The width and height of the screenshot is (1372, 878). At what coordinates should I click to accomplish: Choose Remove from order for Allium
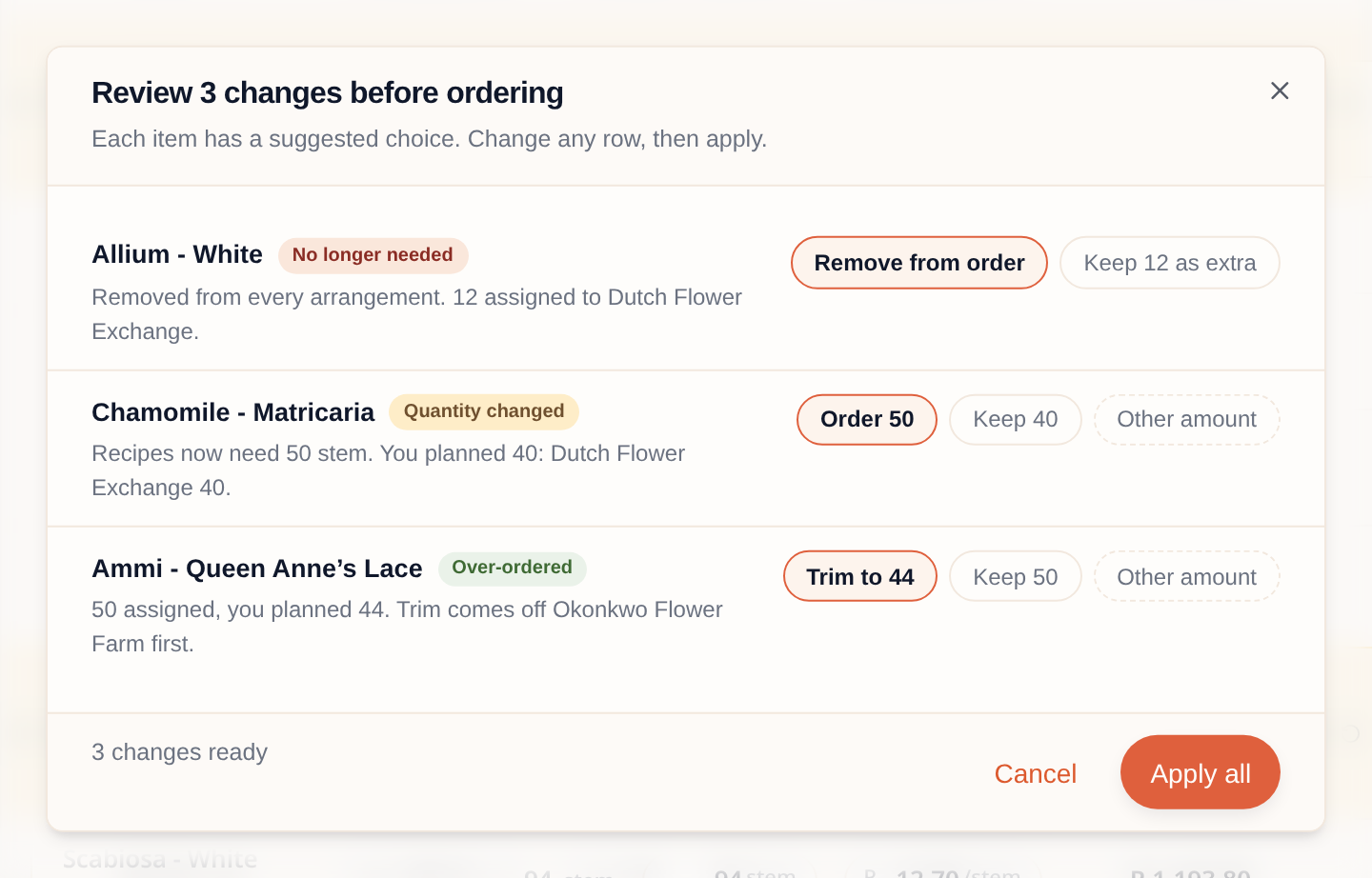919,263
